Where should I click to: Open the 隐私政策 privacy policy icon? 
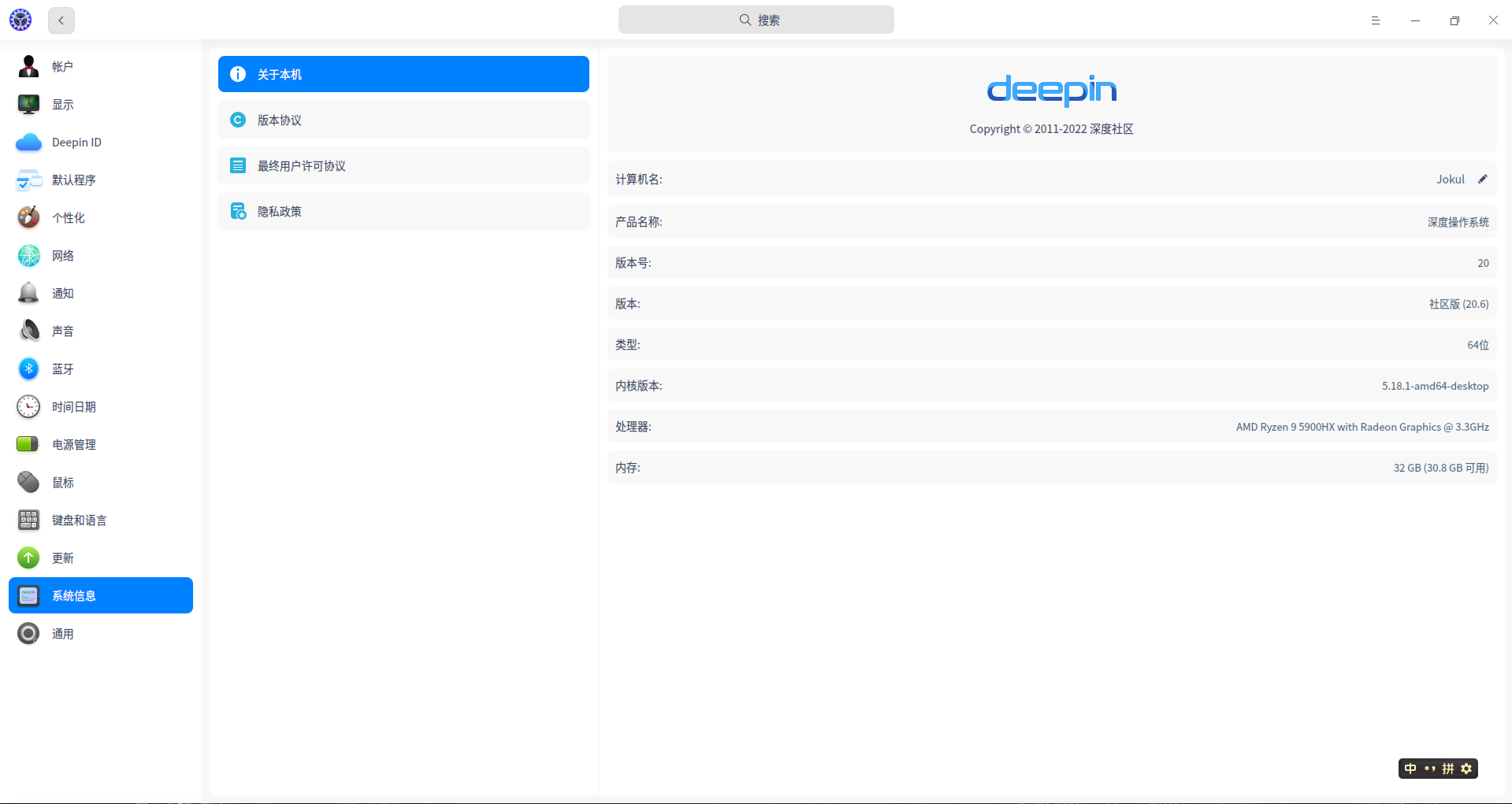[x=238, y=211]
